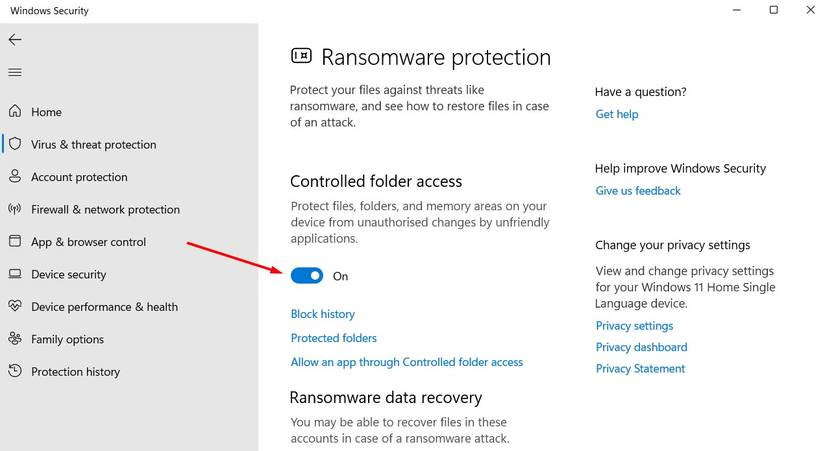Click the Device performance & health heart icon

point(15,307)
